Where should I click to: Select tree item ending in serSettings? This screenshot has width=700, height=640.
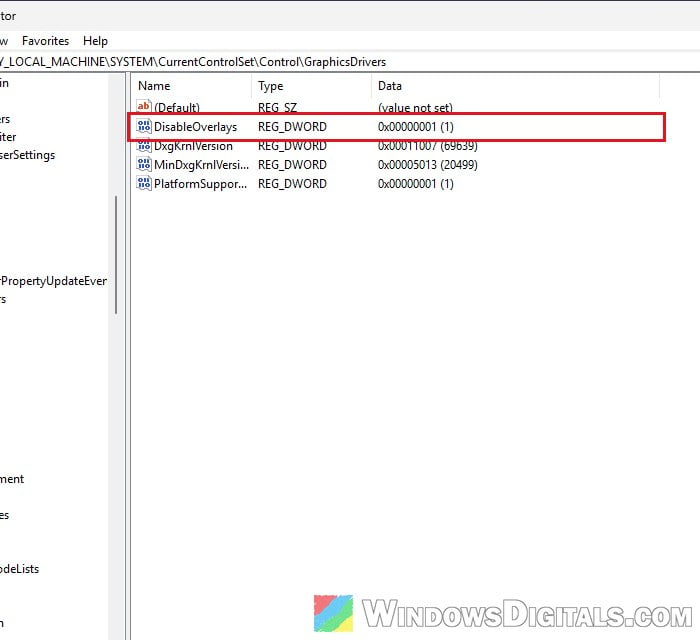click(27, 155)
